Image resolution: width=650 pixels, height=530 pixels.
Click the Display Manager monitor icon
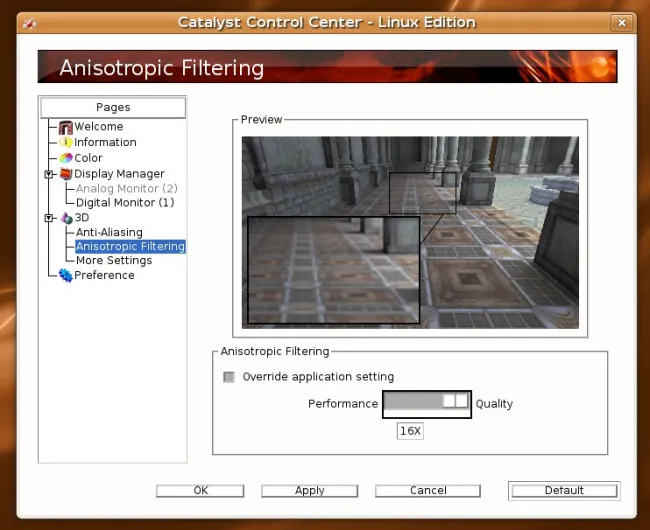[66, 174]
